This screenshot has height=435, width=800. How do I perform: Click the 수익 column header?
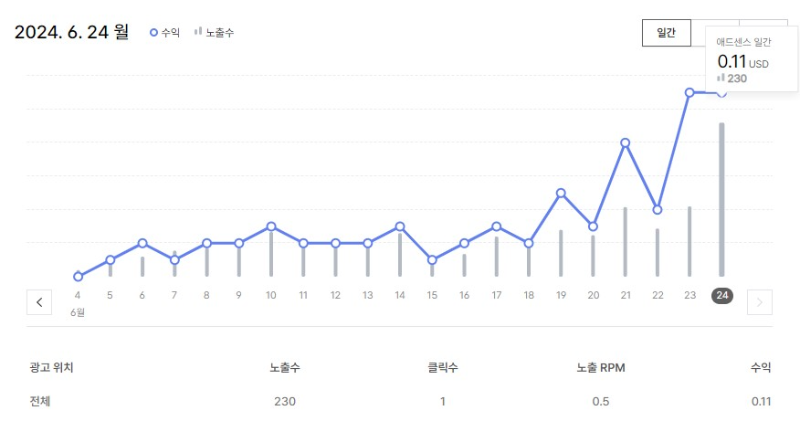pos(761,367)
